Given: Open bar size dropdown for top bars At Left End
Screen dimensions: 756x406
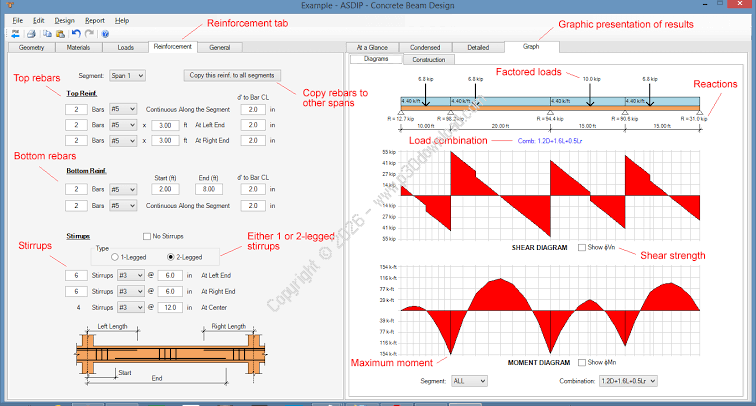Looking at the screenshot, I should click(123, 125).
